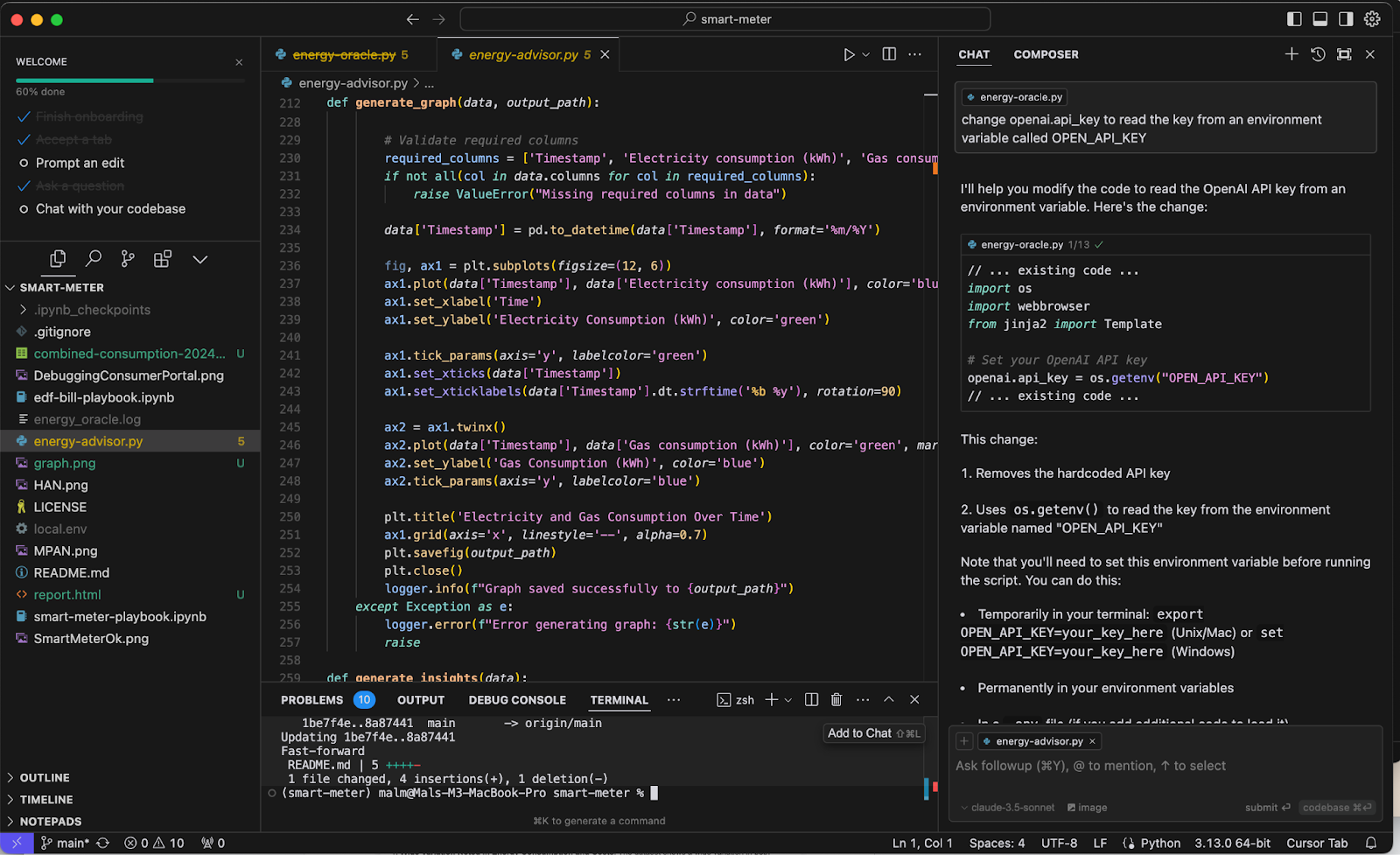Open notifications bell in status bar
1400x855 pixels.
point(1371,843)
